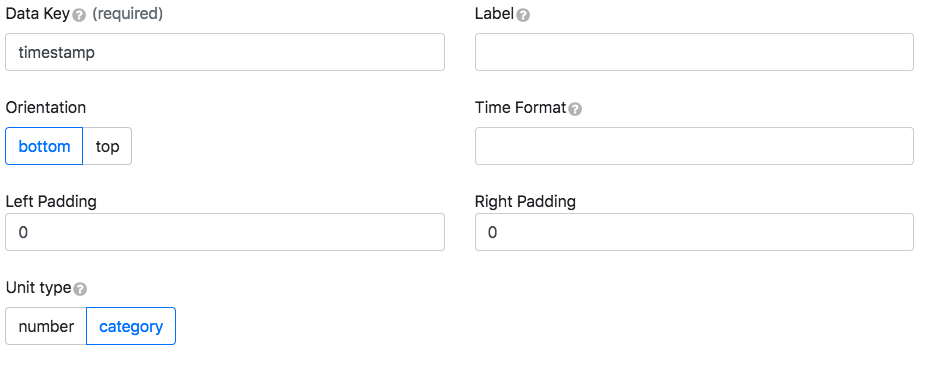The width and height of the screenshot is (927, 373).
Task: Click the Left Padding label text
Action: 51,202
